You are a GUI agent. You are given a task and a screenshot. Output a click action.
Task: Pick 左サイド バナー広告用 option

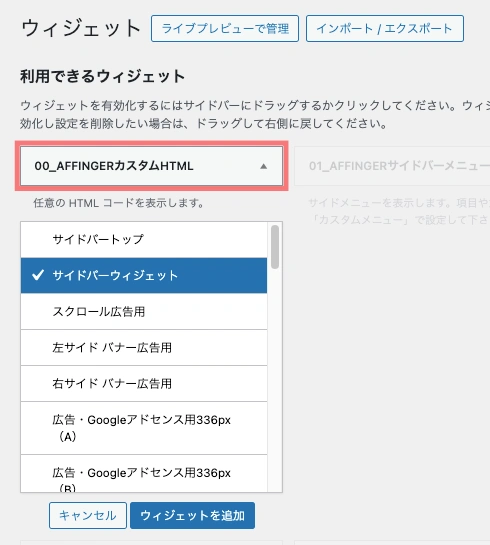(x=144, y=348)
